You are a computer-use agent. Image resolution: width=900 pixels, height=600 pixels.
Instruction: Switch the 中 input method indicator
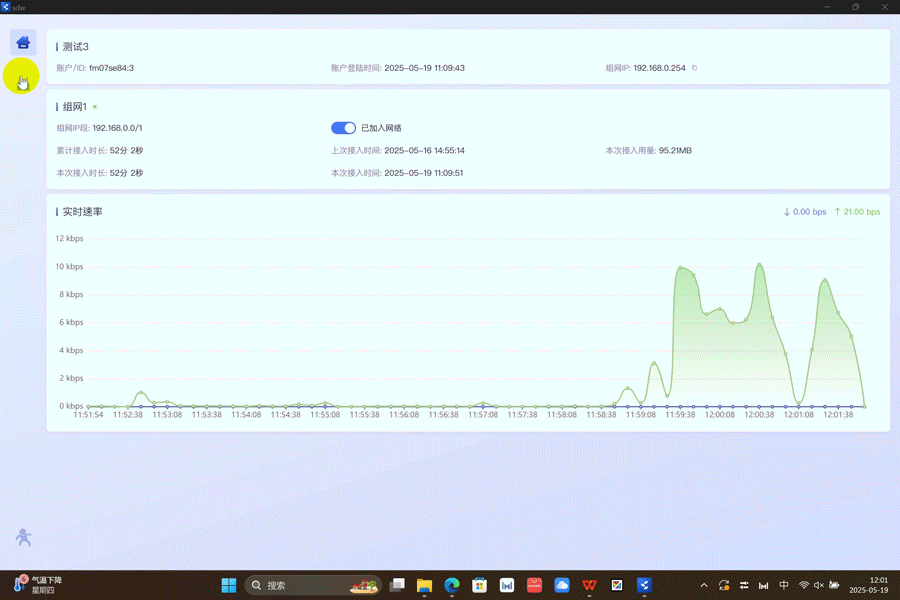pyautogui.click(x=784, y=585)
